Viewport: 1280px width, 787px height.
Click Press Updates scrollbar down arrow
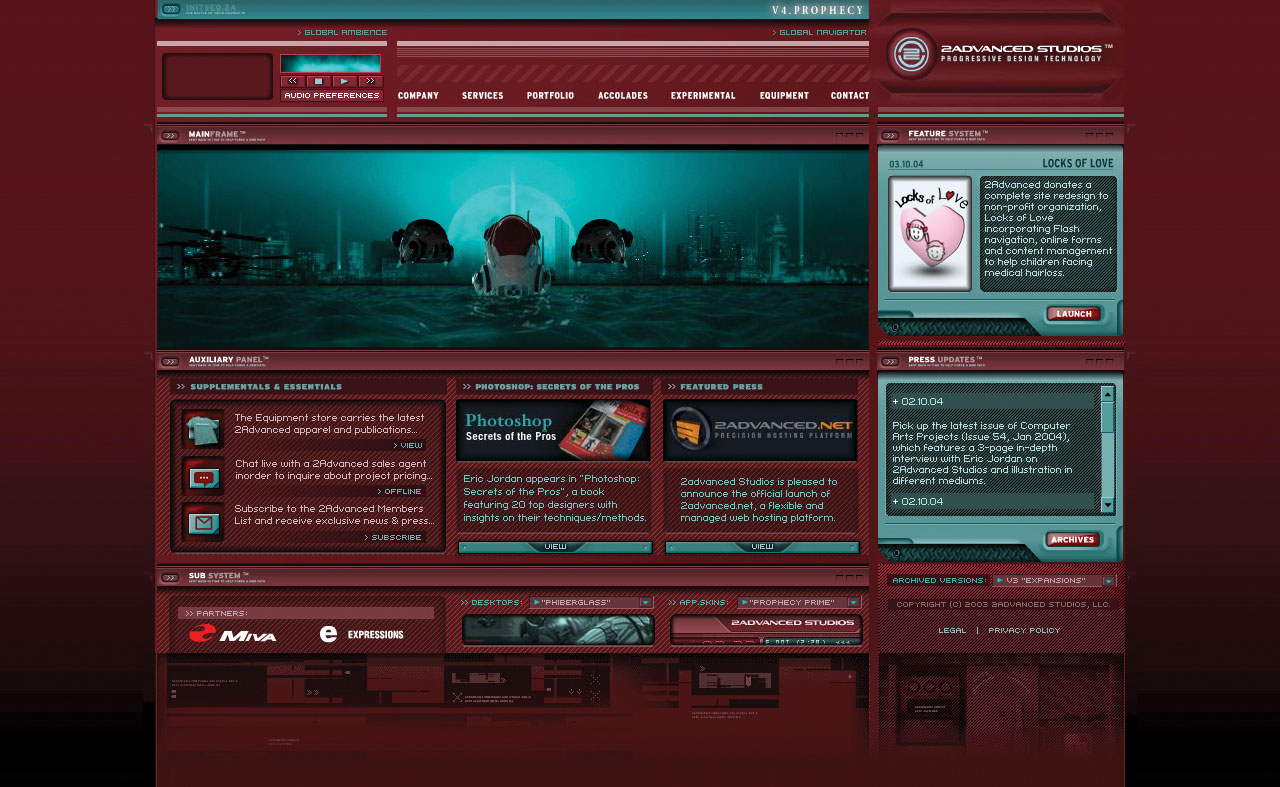tap(1107, 506)
